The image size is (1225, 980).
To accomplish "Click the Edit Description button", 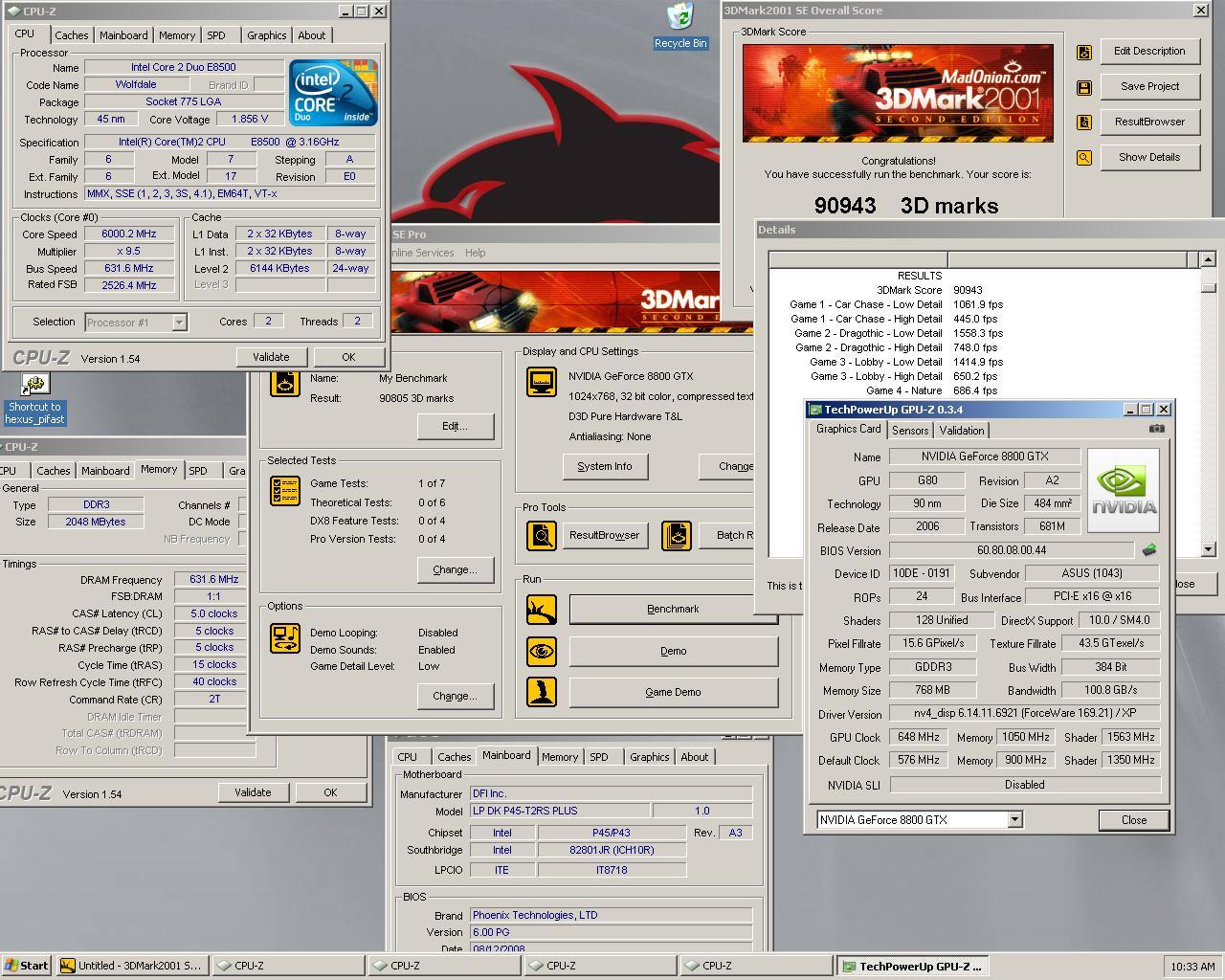I will coord(1149,52).
